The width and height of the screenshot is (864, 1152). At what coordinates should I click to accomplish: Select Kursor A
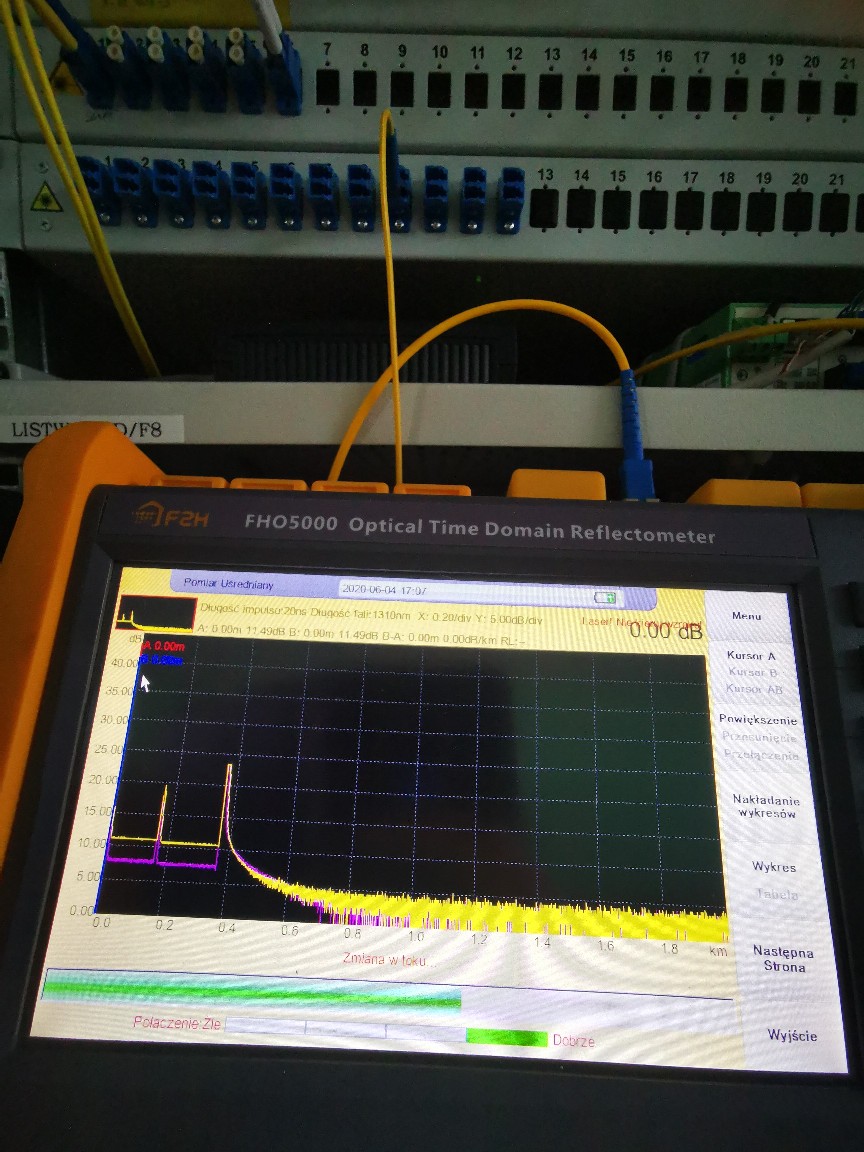(x=751, y=655)
